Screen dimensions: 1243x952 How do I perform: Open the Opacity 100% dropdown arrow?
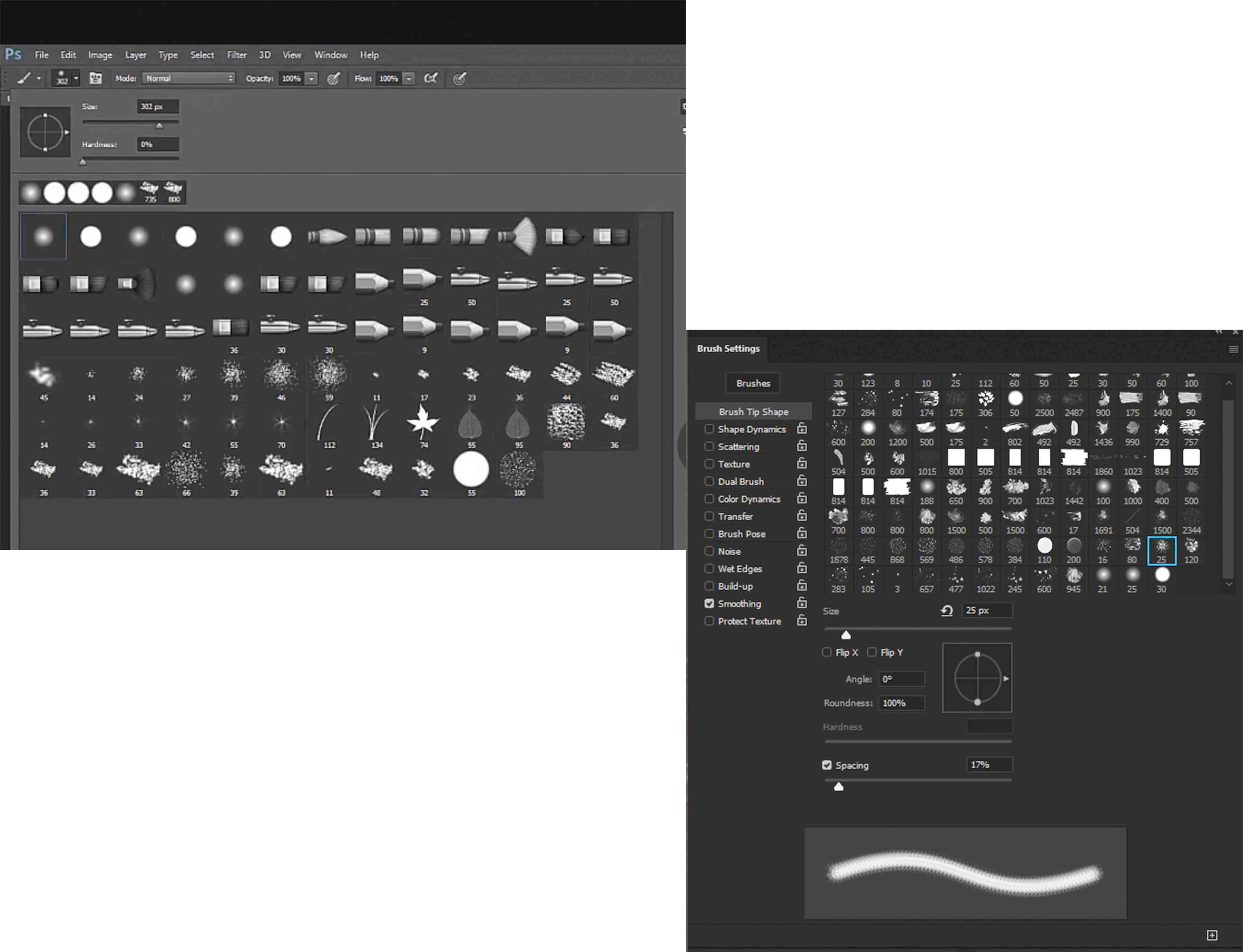(311, 78)
